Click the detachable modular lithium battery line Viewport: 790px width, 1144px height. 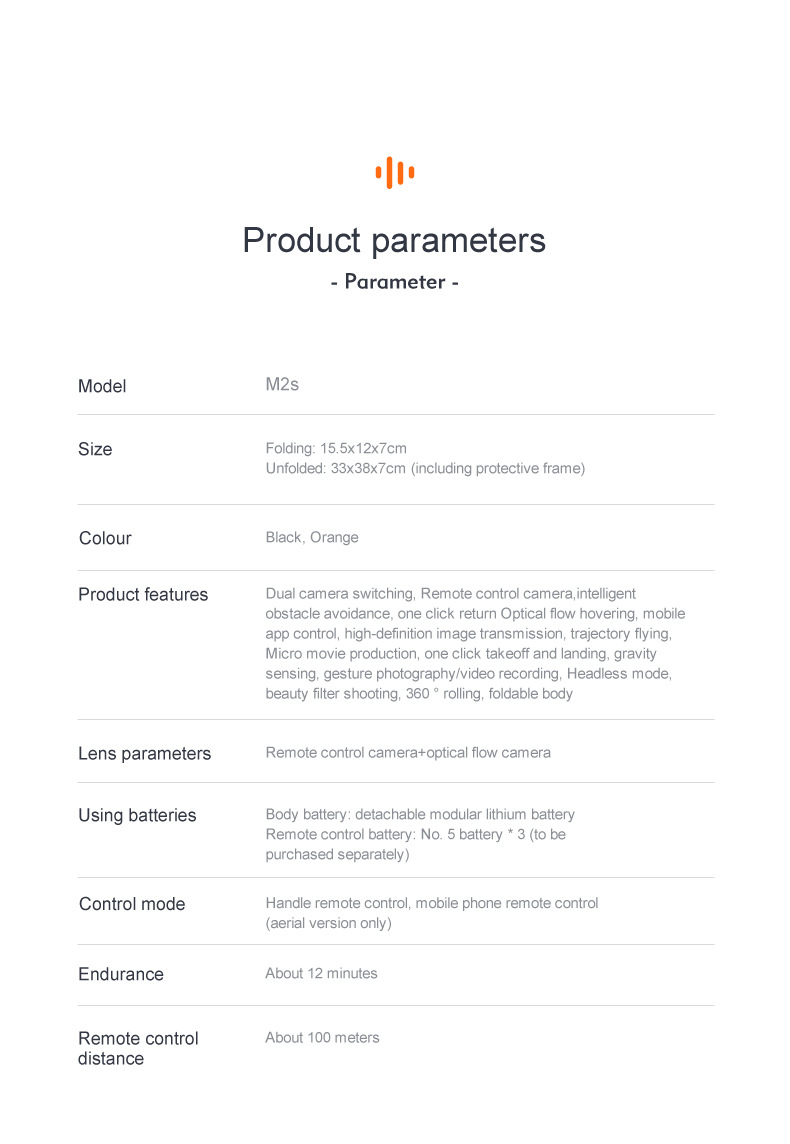point(420,814)
